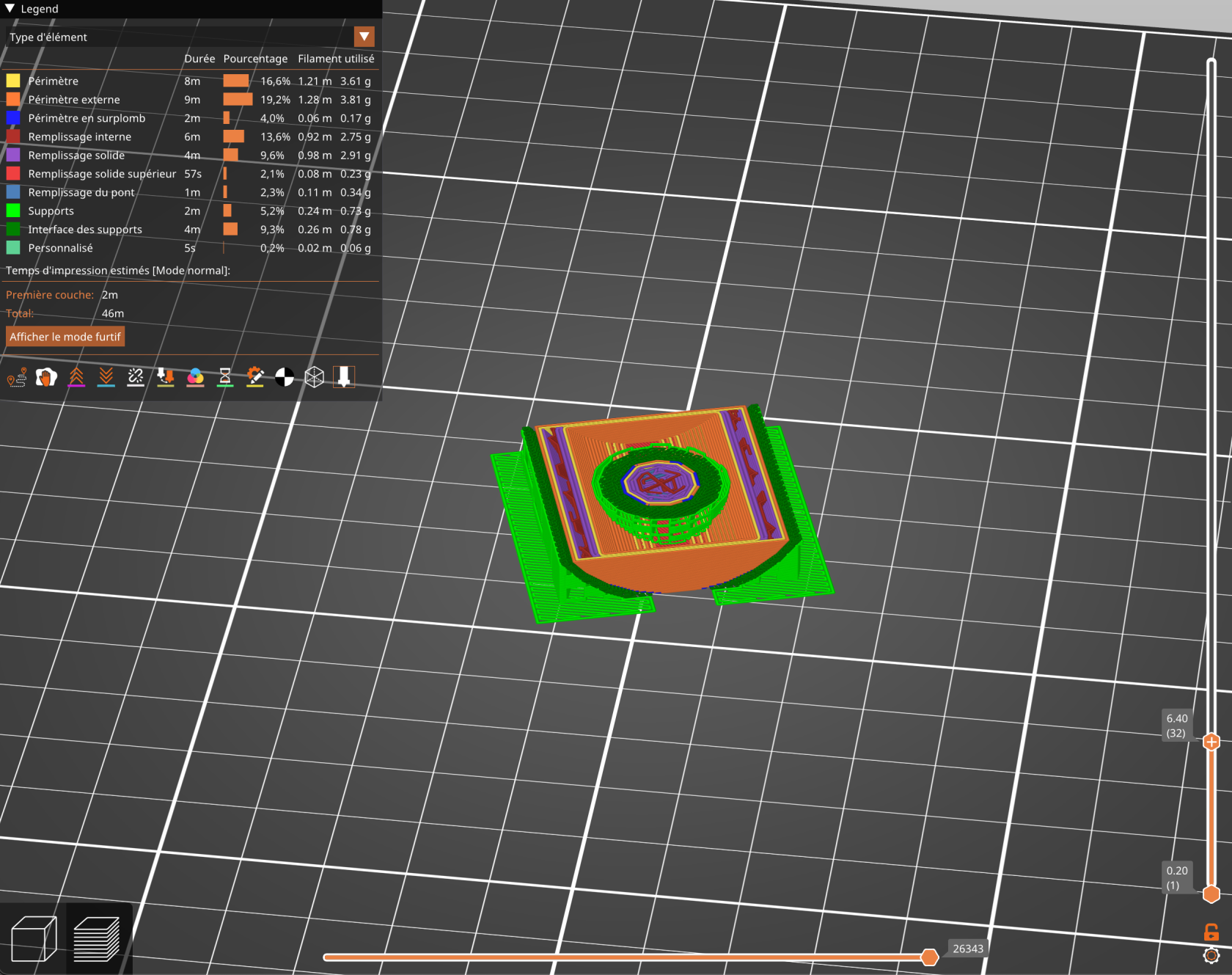Toggle Pause prints hourglass icon

click(x=225, y=377)
